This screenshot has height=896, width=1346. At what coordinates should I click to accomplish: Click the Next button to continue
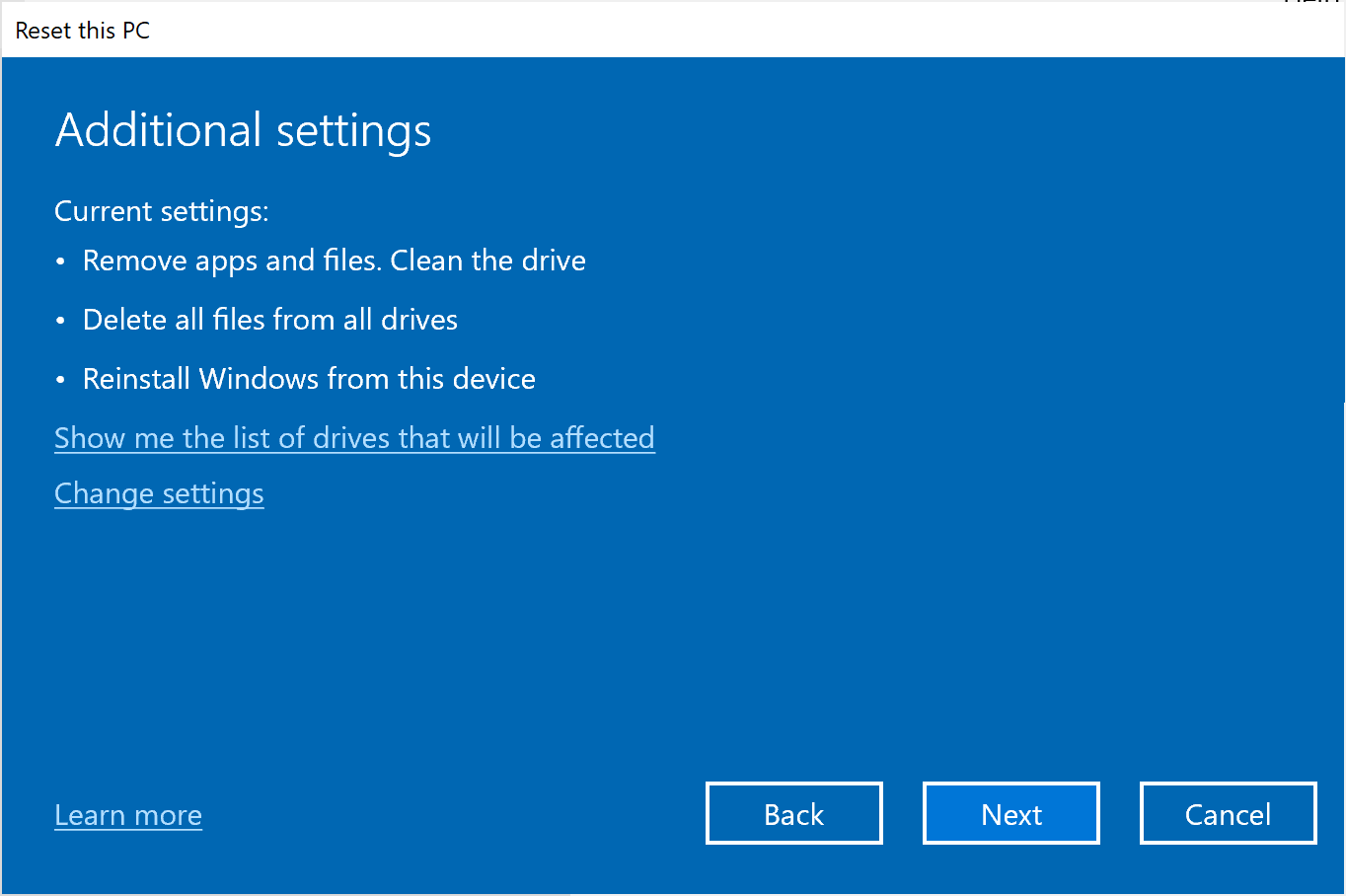point(1010,813)
